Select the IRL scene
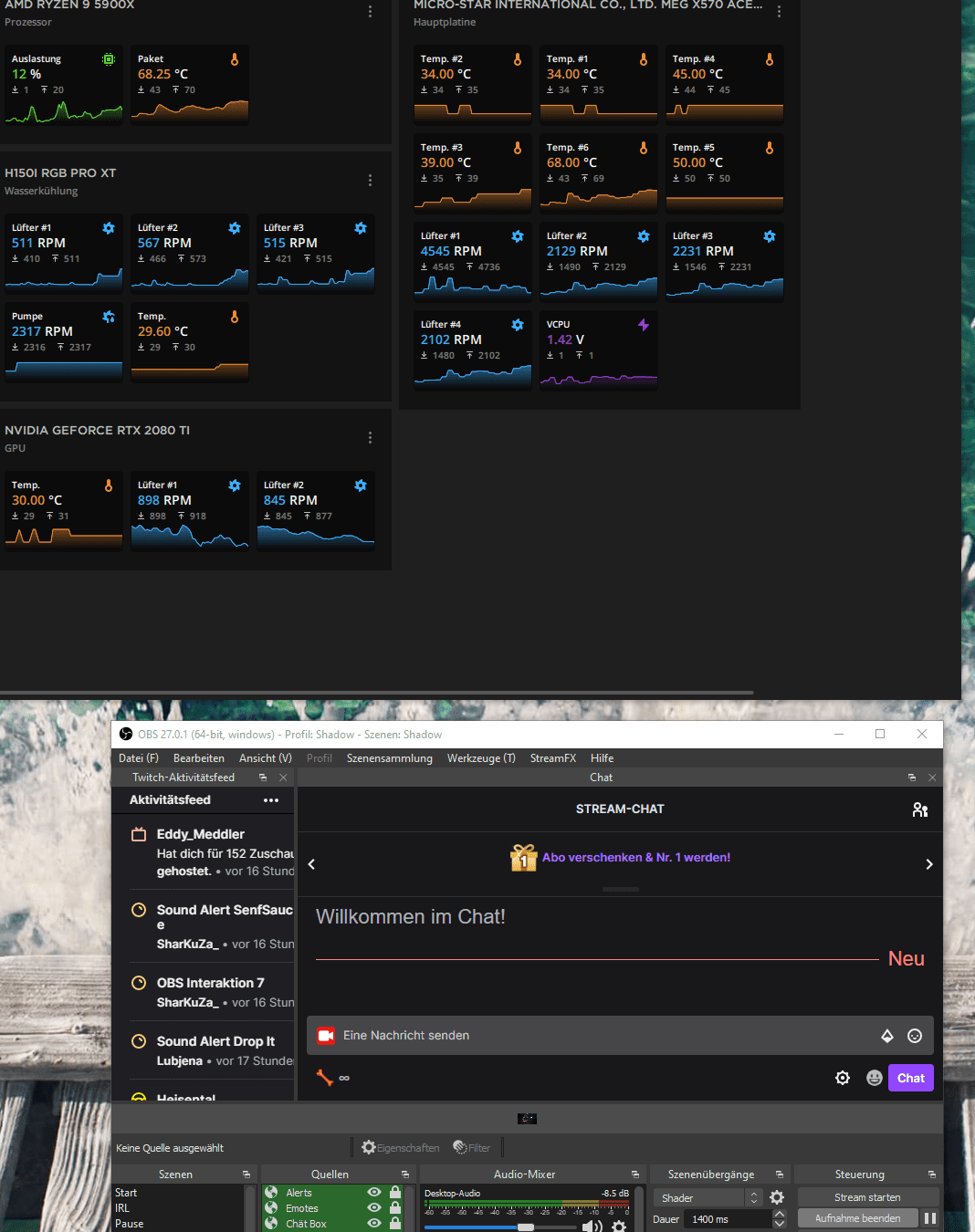The image size is (975, 1232). 122,1208
